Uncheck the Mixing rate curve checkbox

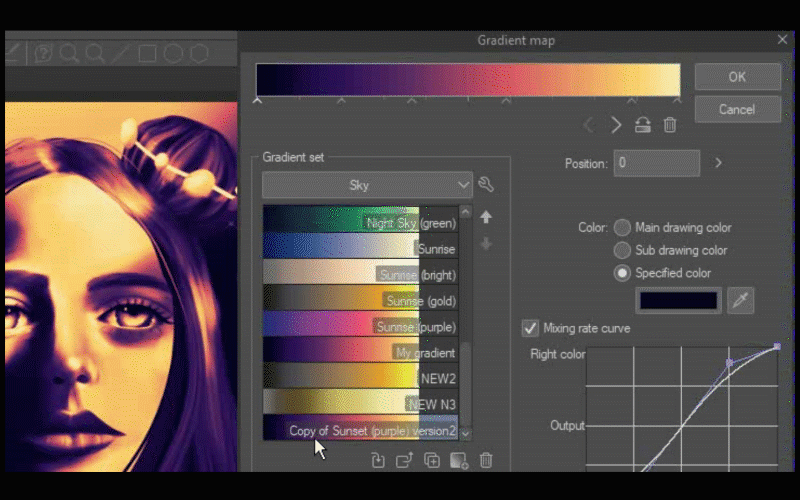530,328
